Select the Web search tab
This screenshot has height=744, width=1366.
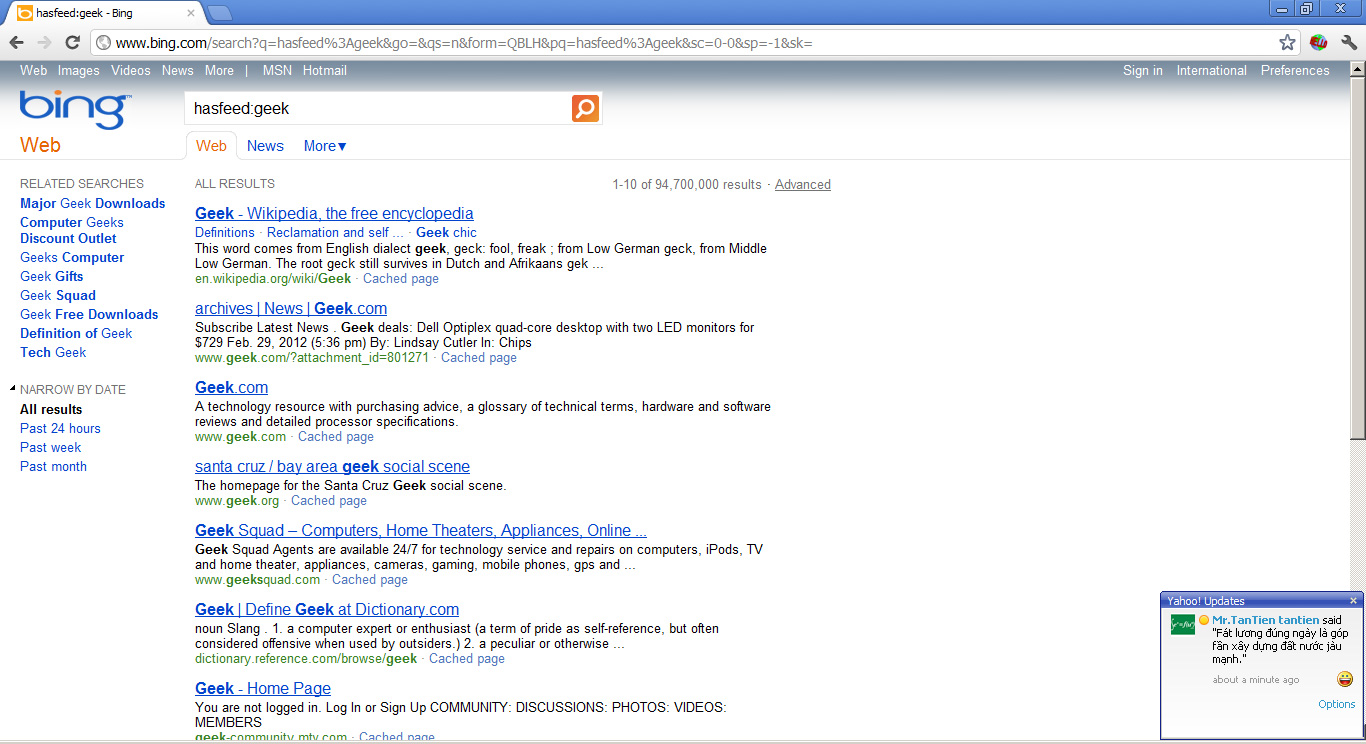(x=211, y=146)
